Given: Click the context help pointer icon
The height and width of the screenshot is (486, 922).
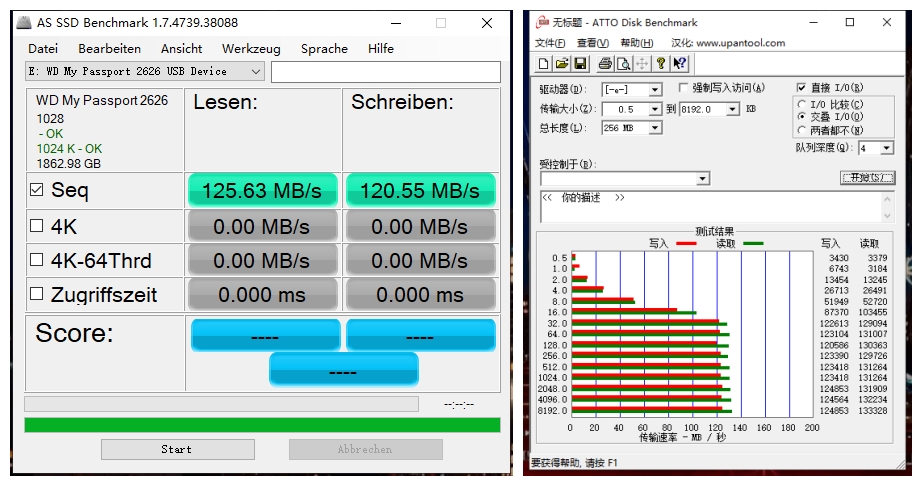Looking at the screenshot, I should 680,63.
